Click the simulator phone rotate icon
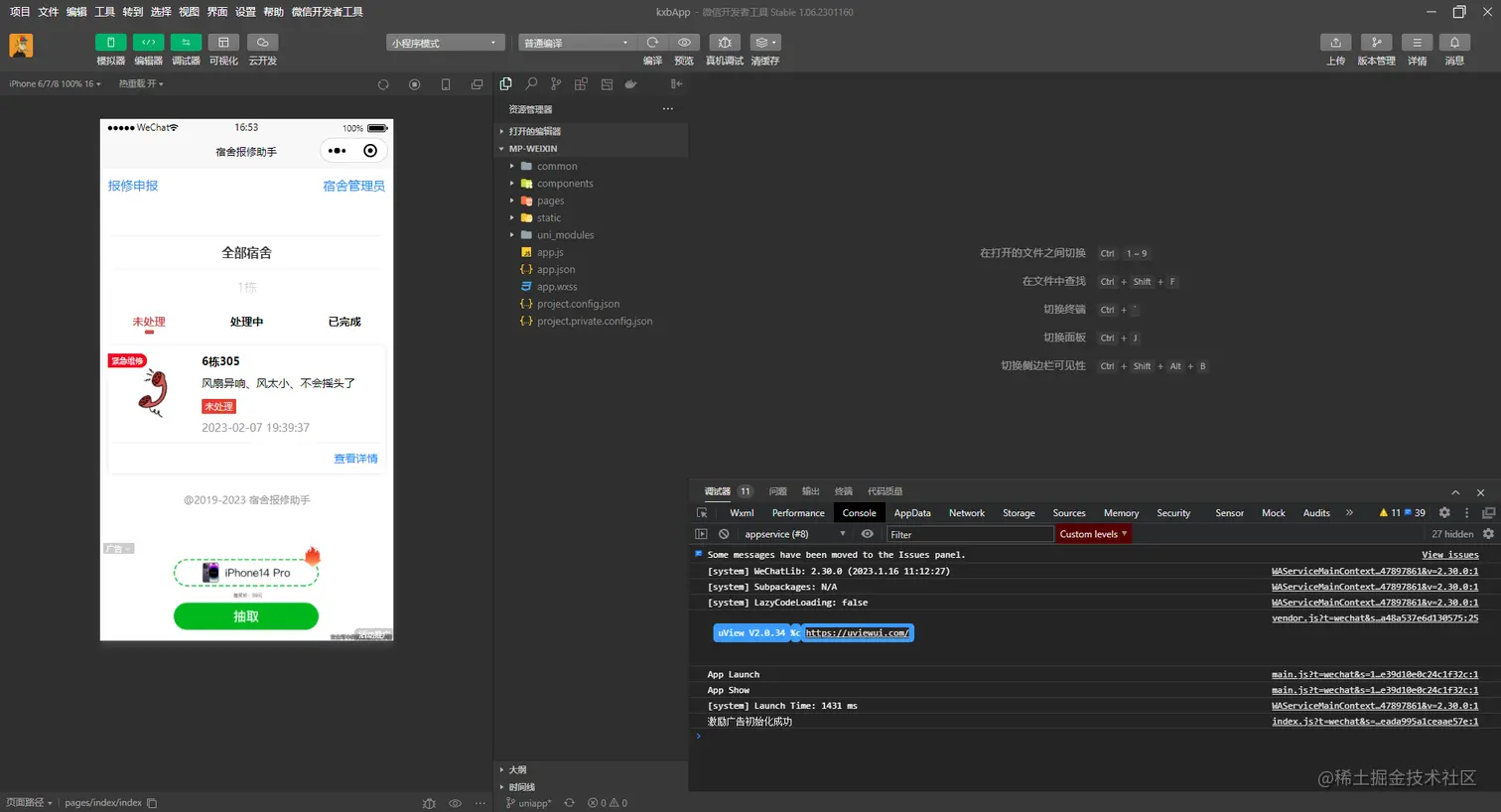The image size is (1501, 812). [446, 84]
